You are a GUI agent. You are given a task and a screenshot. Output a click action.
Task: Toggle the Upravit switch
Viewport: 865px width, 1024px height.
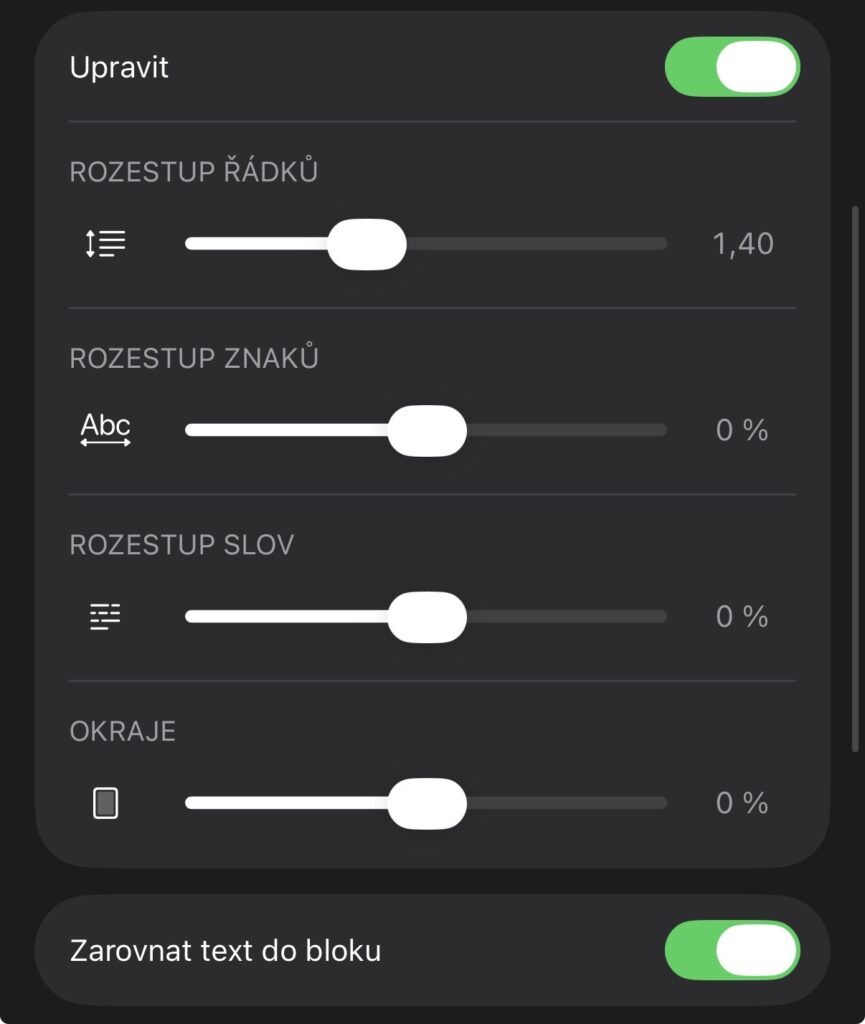tap(732, 67)
